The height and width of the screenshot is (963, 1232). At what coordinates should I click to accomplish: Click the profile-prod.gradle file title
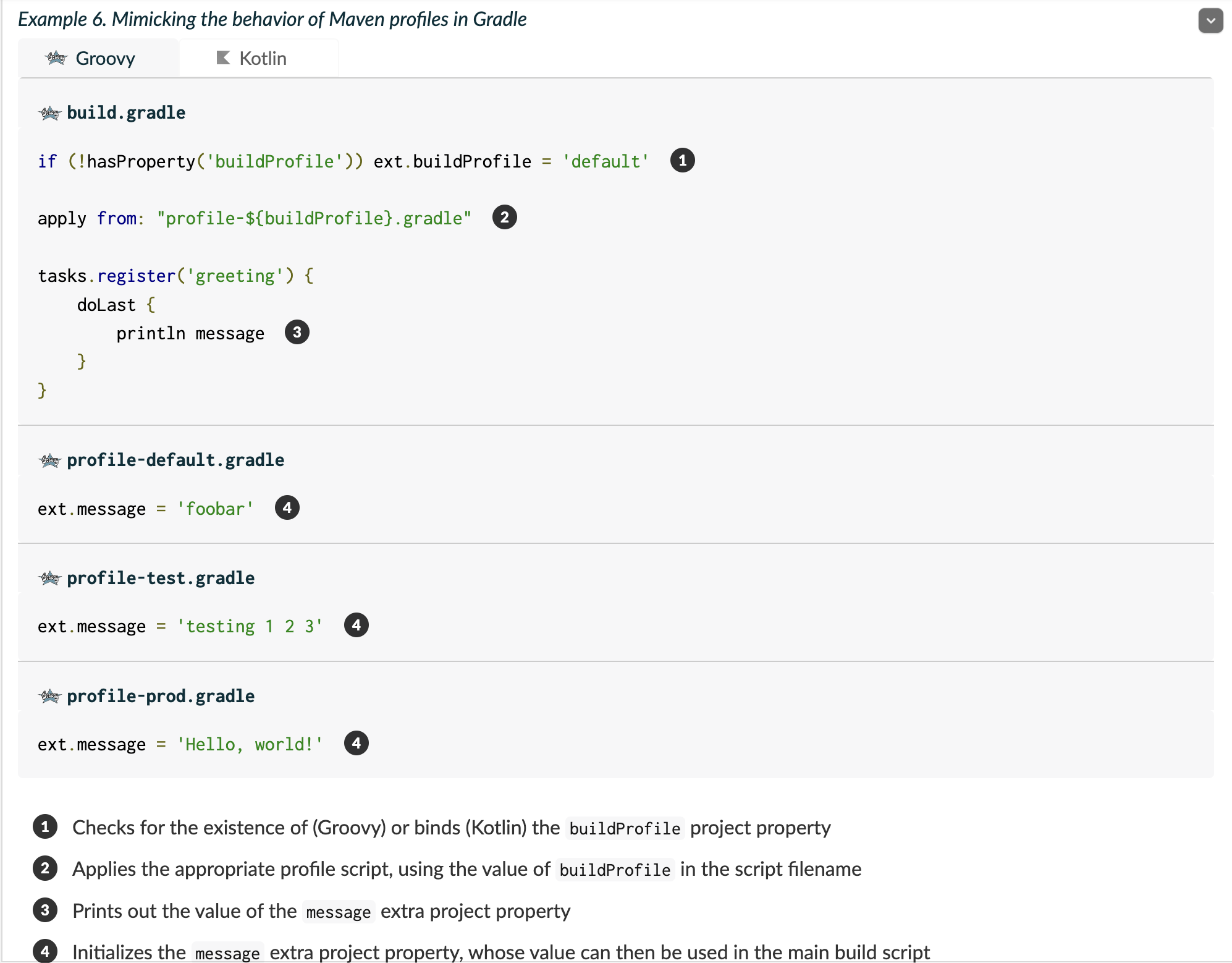(x=161, y=697)
